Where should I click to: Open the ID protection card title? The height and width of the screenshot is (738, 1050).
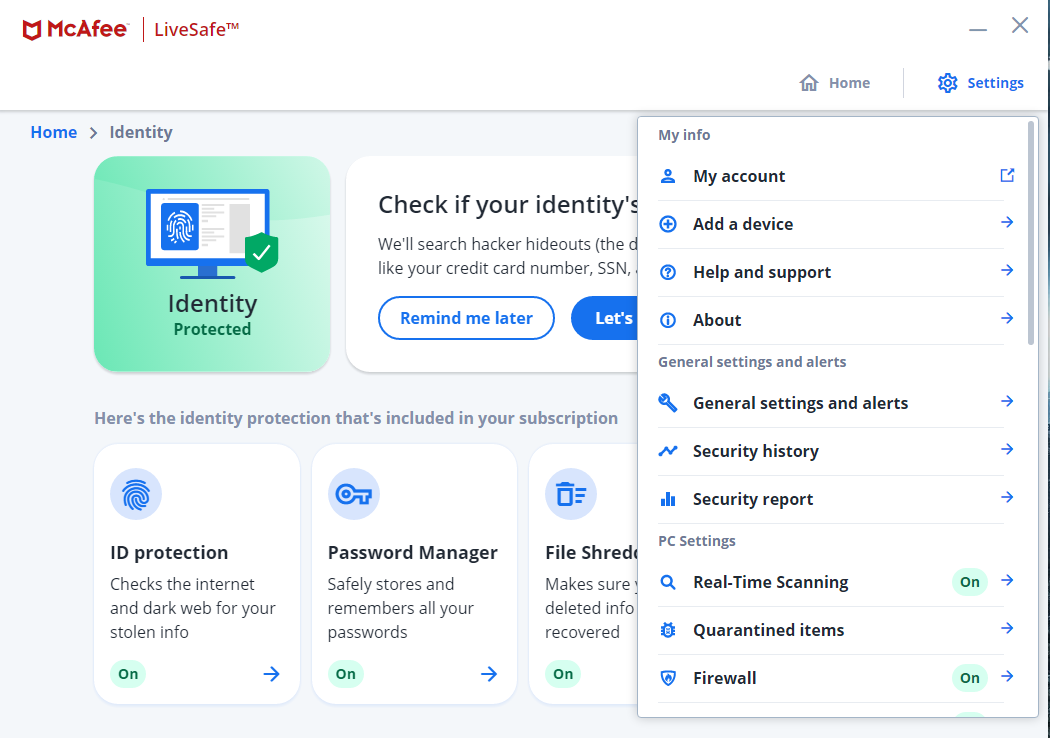point(169,552)
